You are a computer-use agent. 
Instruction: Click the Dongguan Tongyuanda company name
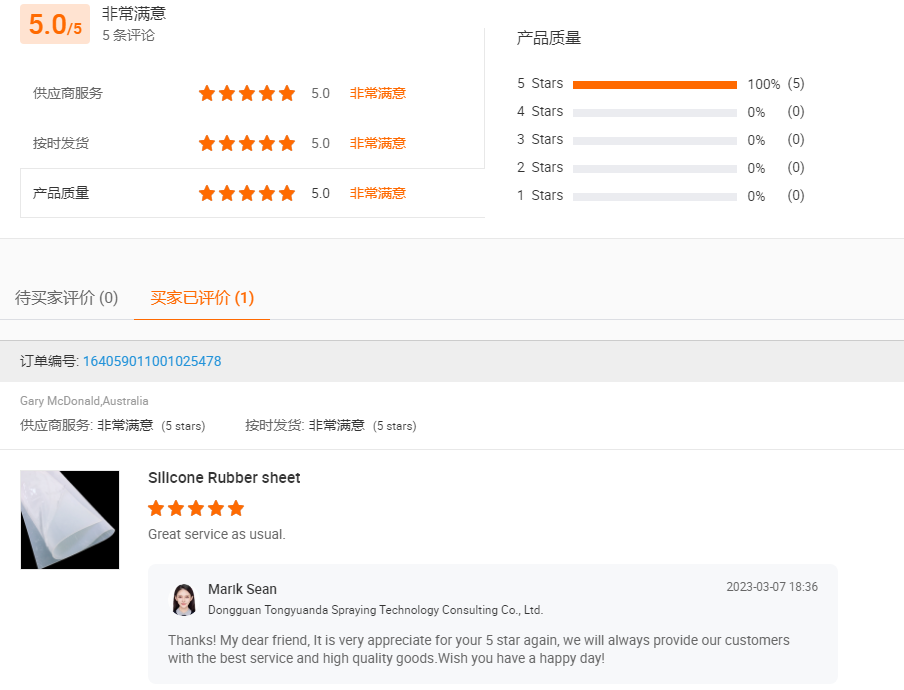click(x=375, y=610)
